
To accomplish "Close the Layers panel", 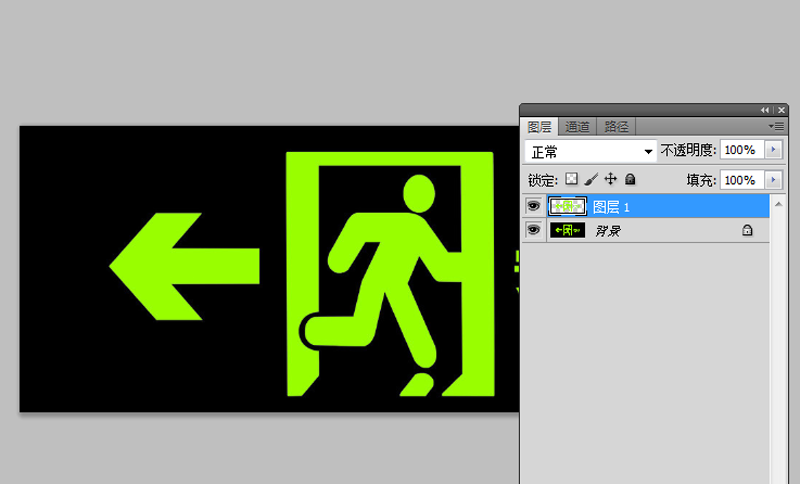I will [x=781, y=110].
